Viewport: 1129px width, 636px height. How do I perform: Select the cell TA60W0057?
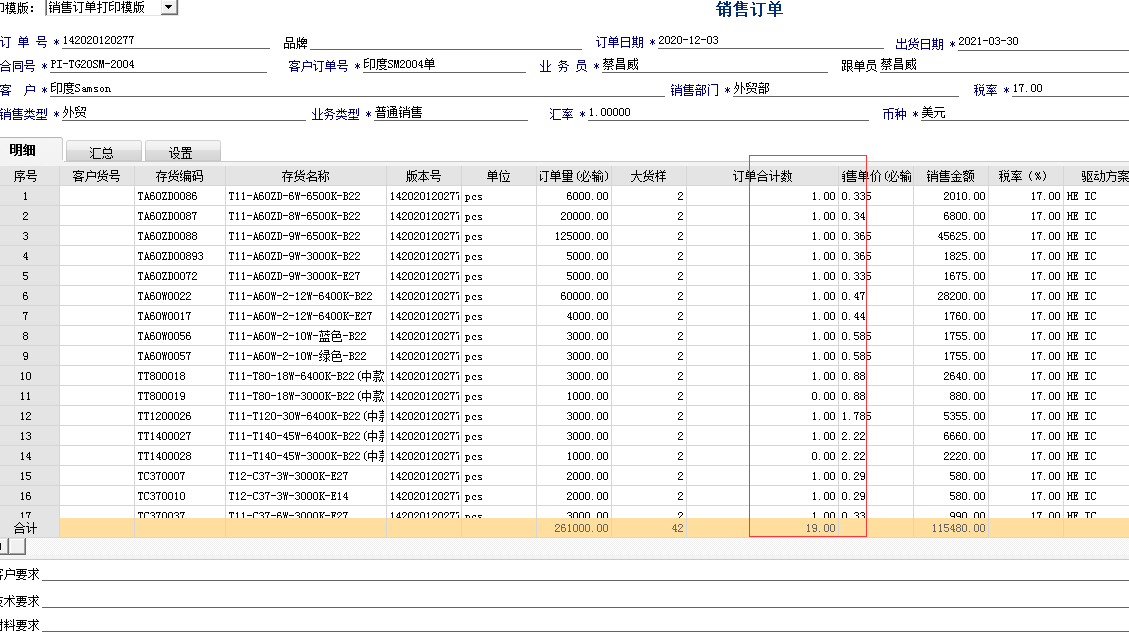click(179, 357)
